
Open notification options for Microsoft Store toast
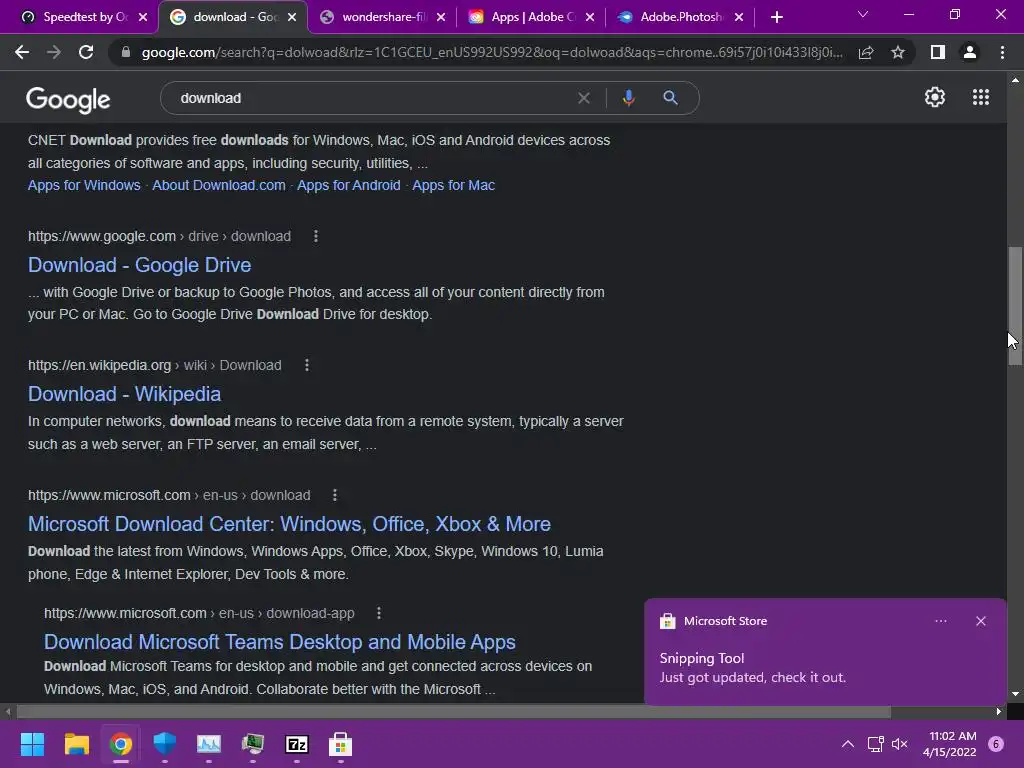pos(940,621)
